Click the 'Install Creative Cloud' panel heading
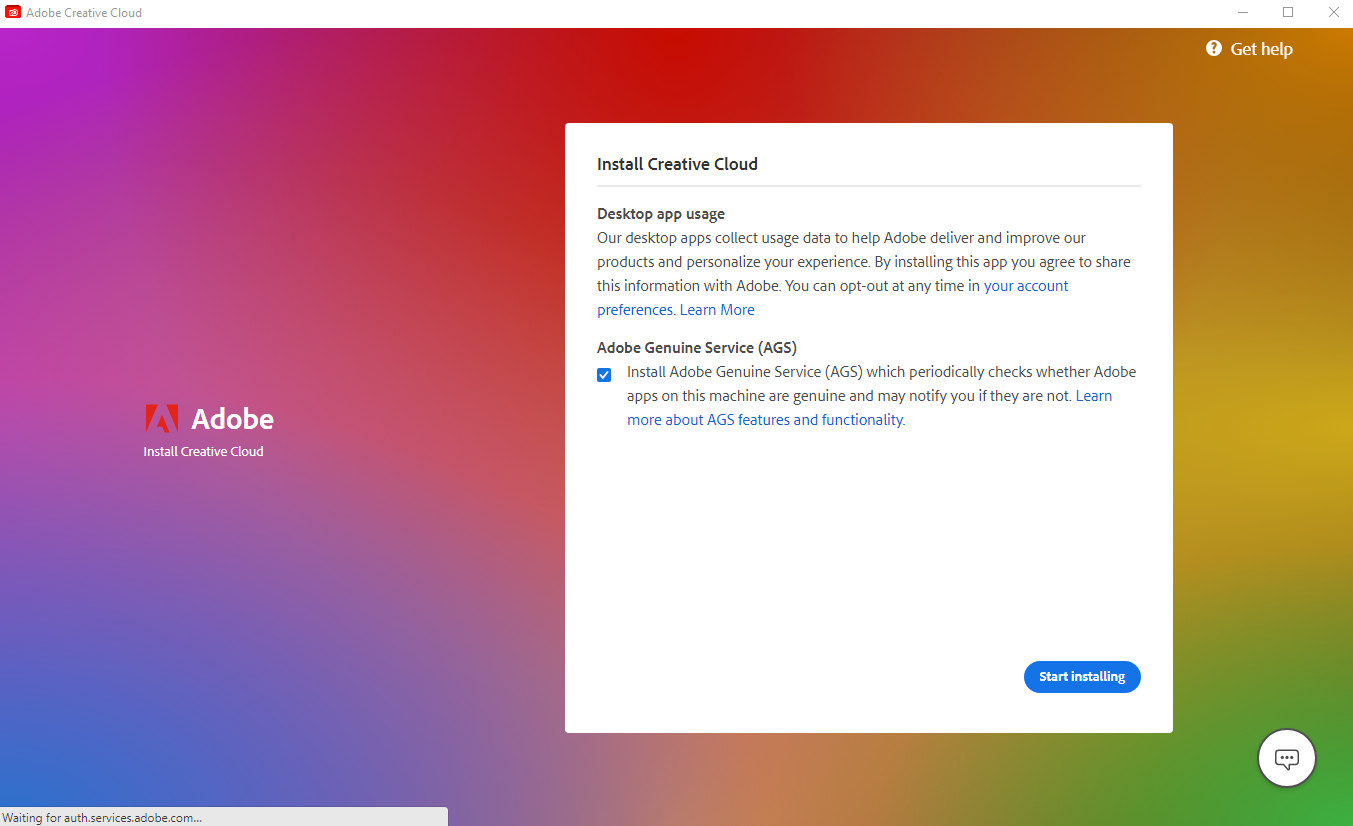Screen dimensions: 1353x826 677,164
